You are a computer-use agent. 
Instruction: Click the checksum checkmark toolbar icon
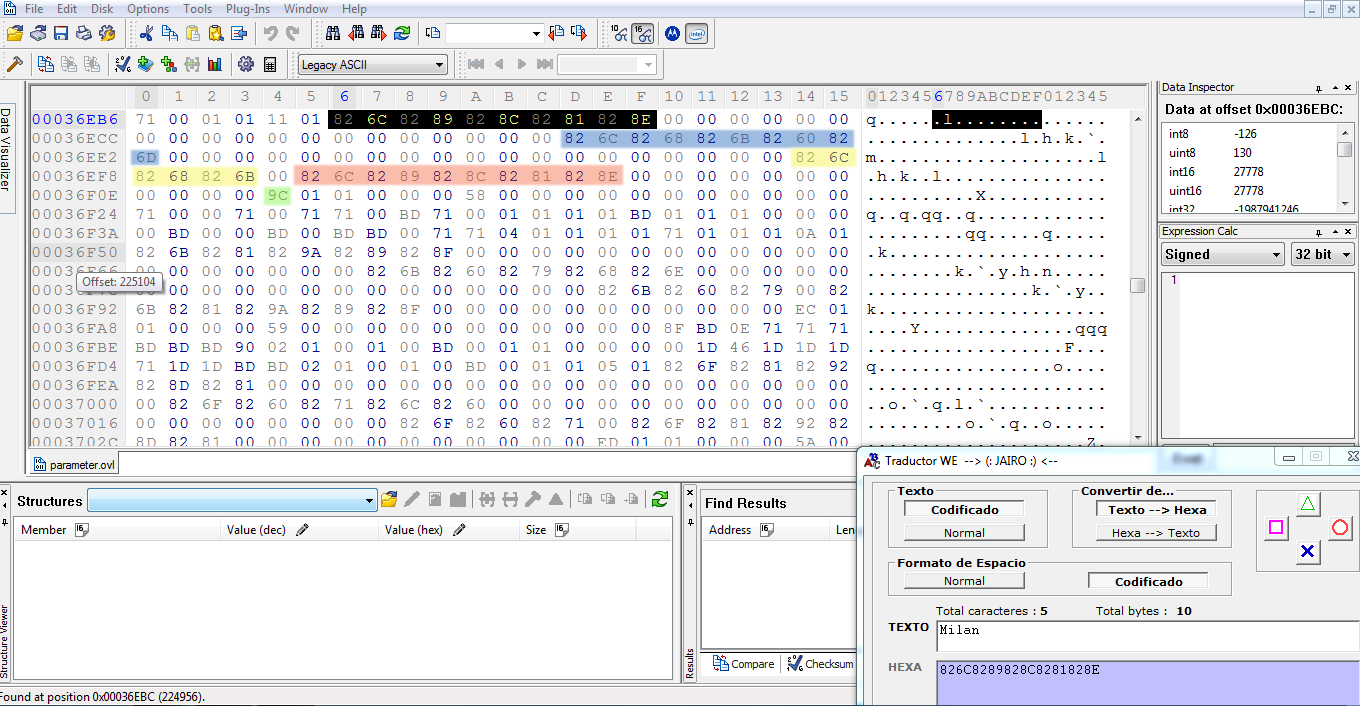pyautogui.click(x=123, y=64)
